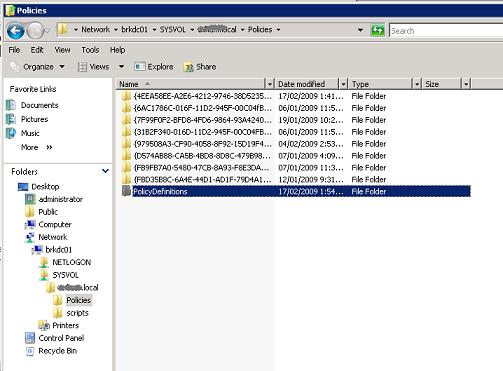Click the green Refresh icon
The height and width of the screenshot is (371, 503).
pyautogui.click(x=377, y=31)
